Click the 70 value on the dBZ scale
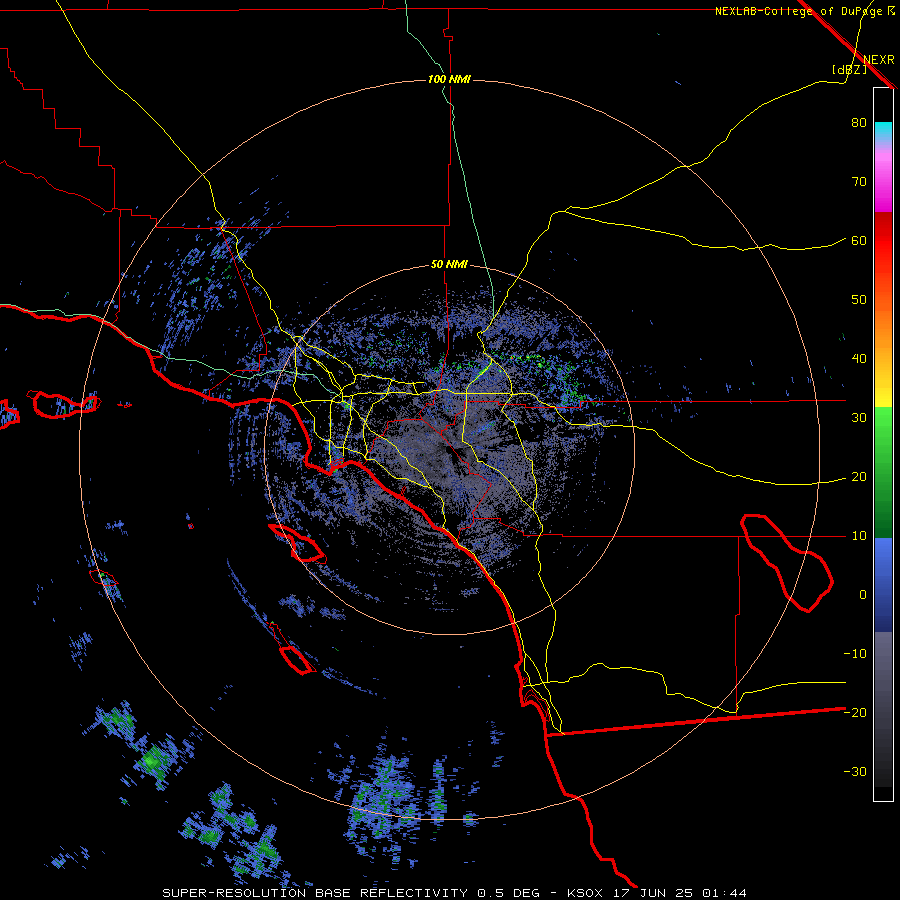The width and height of the screenshot is (900, 900). (x=859, y=181)
